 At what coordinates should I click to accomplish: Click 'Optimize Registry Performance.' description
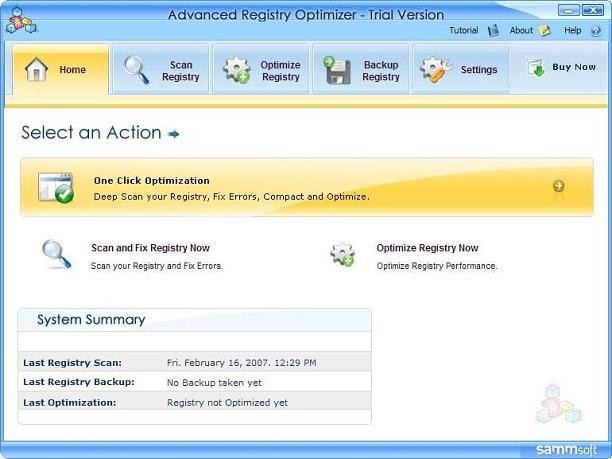437,266
